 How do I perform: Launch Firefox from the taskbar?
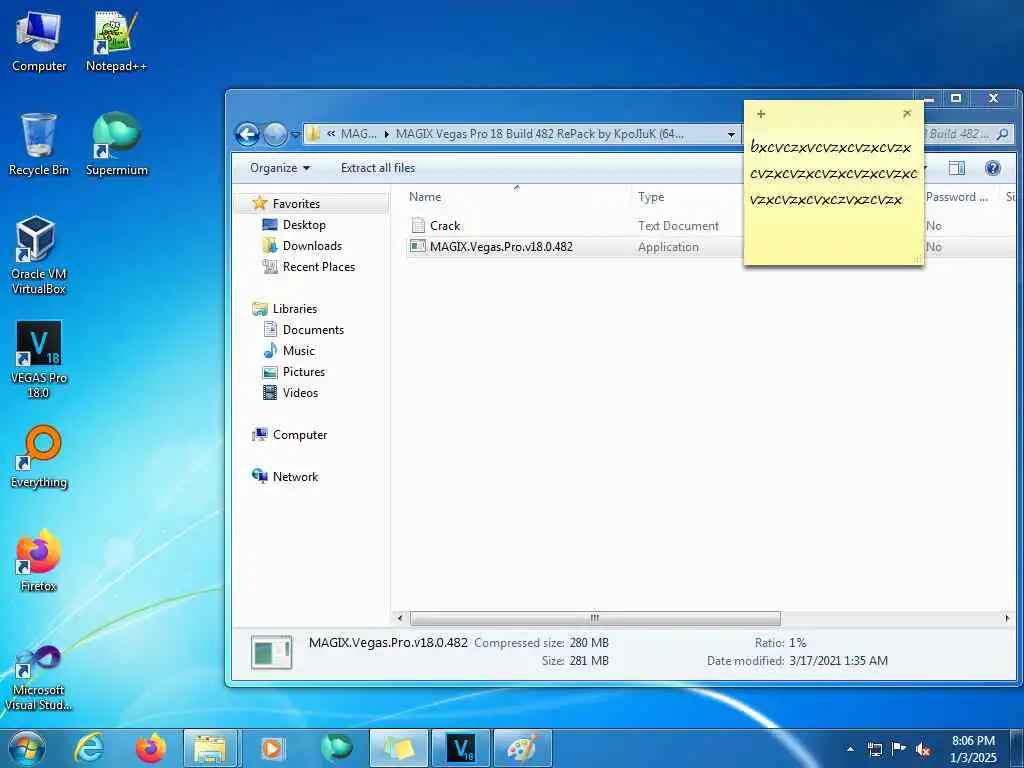coord(150,748)
